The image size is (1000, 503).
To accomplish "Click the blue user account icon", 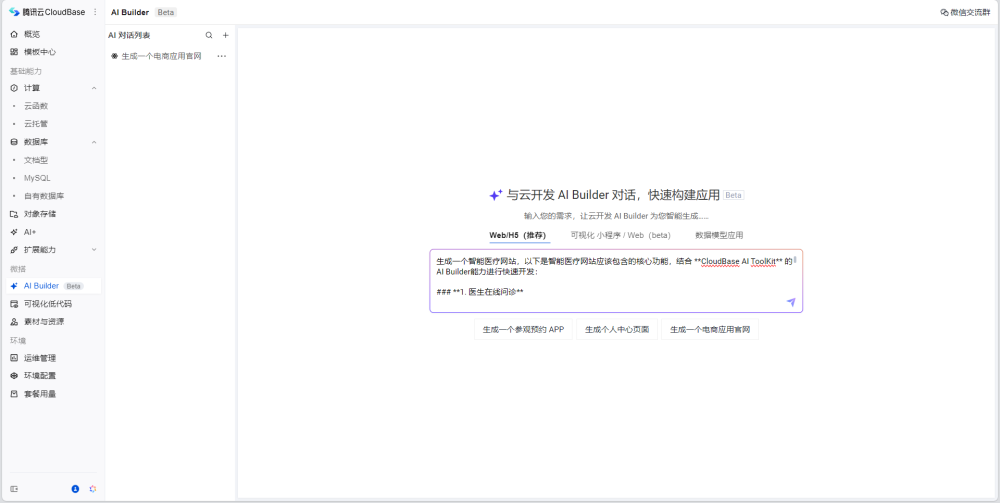I will (x=75, y=489).
